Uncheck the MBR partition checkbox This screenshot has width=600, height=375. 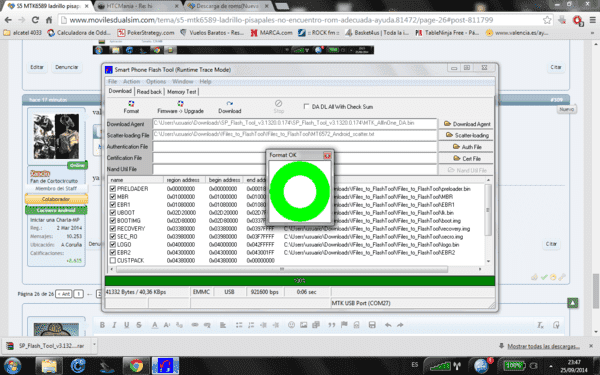pos(112,197)
